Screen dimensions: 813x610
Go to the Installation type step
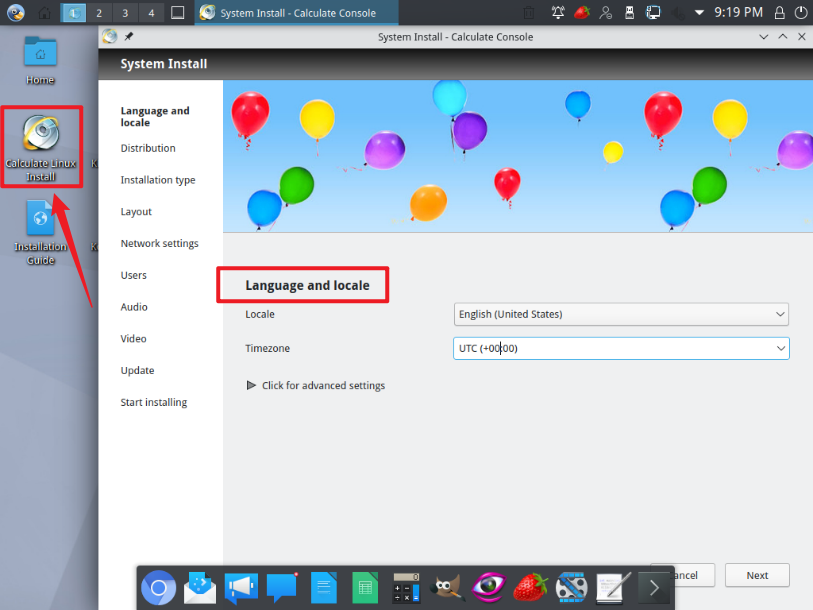click(x=158, y=180)
